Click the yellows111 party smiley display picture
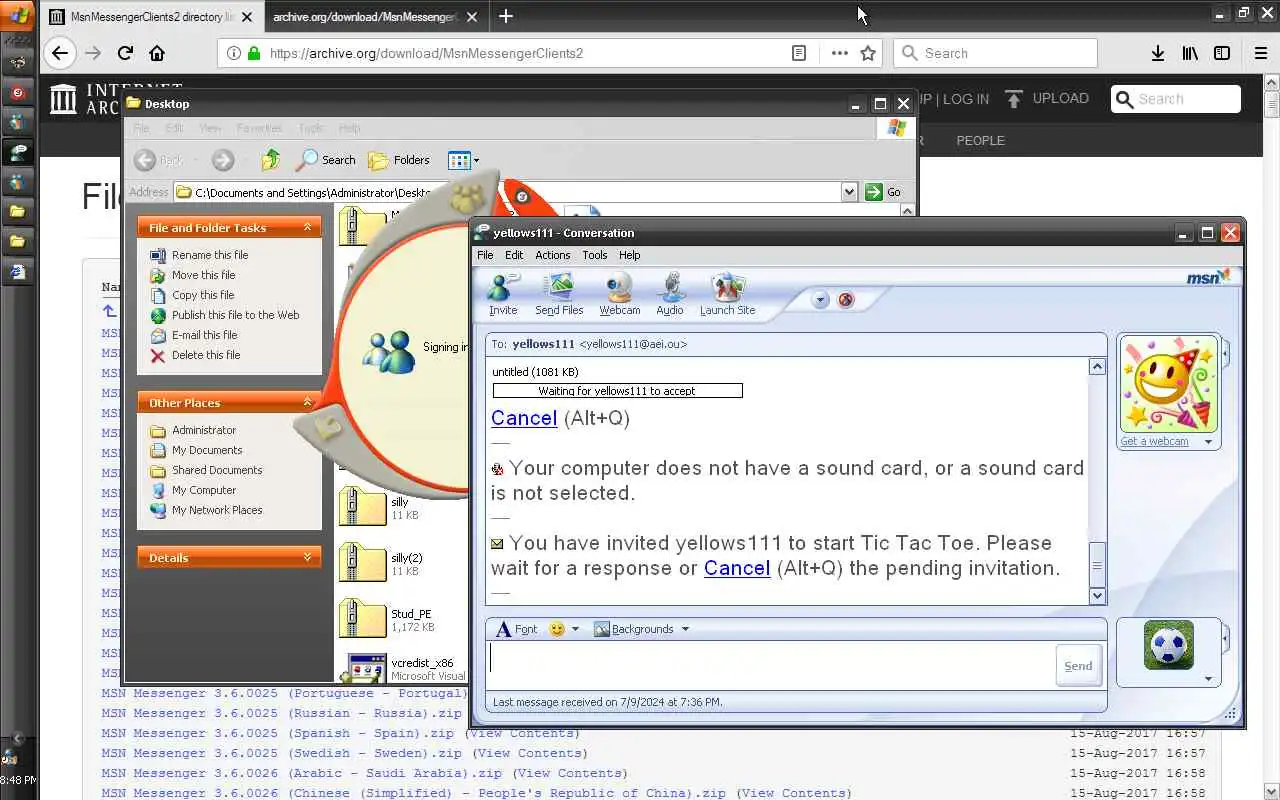This screenshot has height=800, width=1280. (1168, 384)
